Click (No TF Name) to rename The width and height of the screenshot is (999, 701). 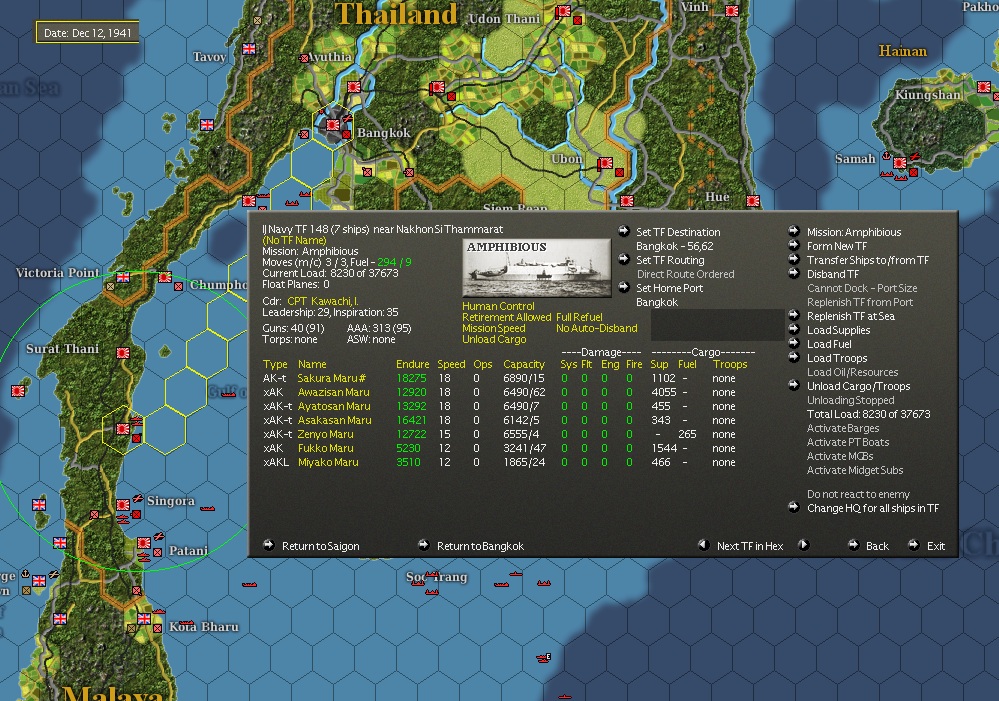(294, 240)
